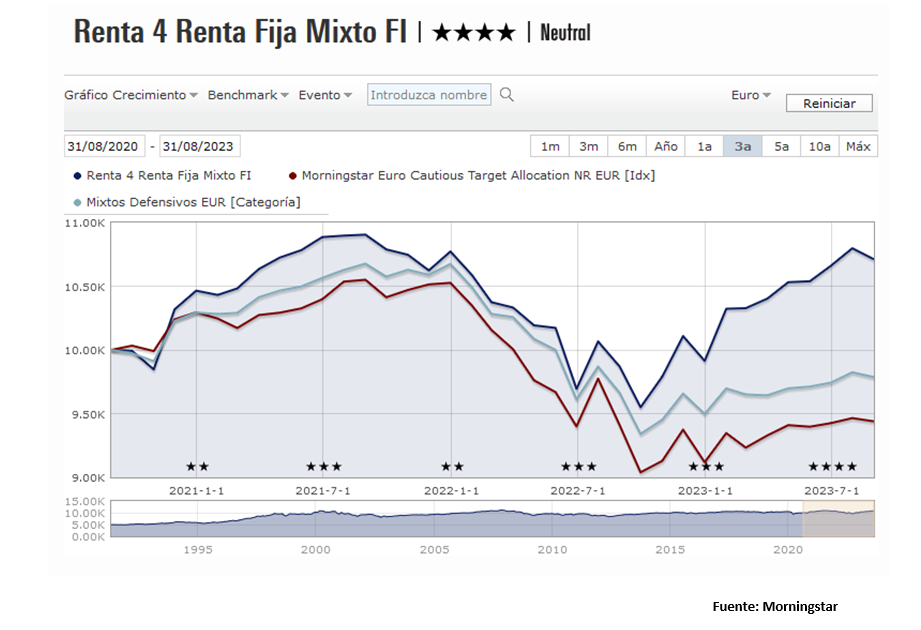Click the Fuente: Morningstar source text
Screen dimensions: 921x630
(775, 607)
